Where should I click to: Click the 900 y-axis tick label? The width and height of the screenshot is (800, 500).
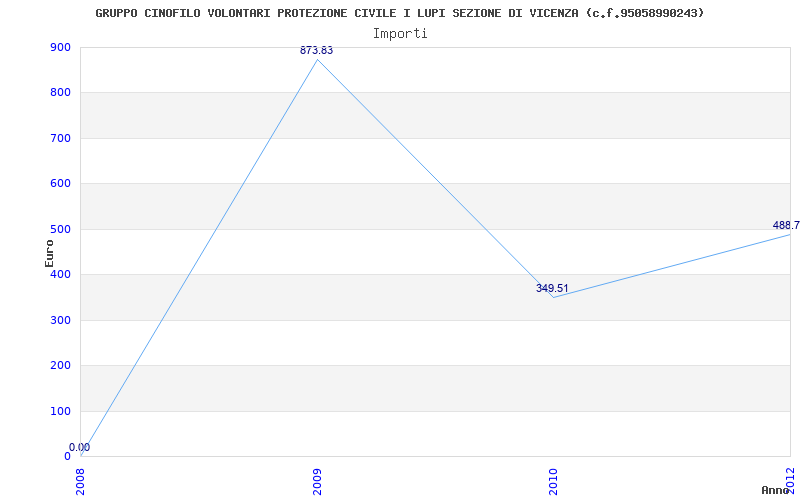coord(60,47)
